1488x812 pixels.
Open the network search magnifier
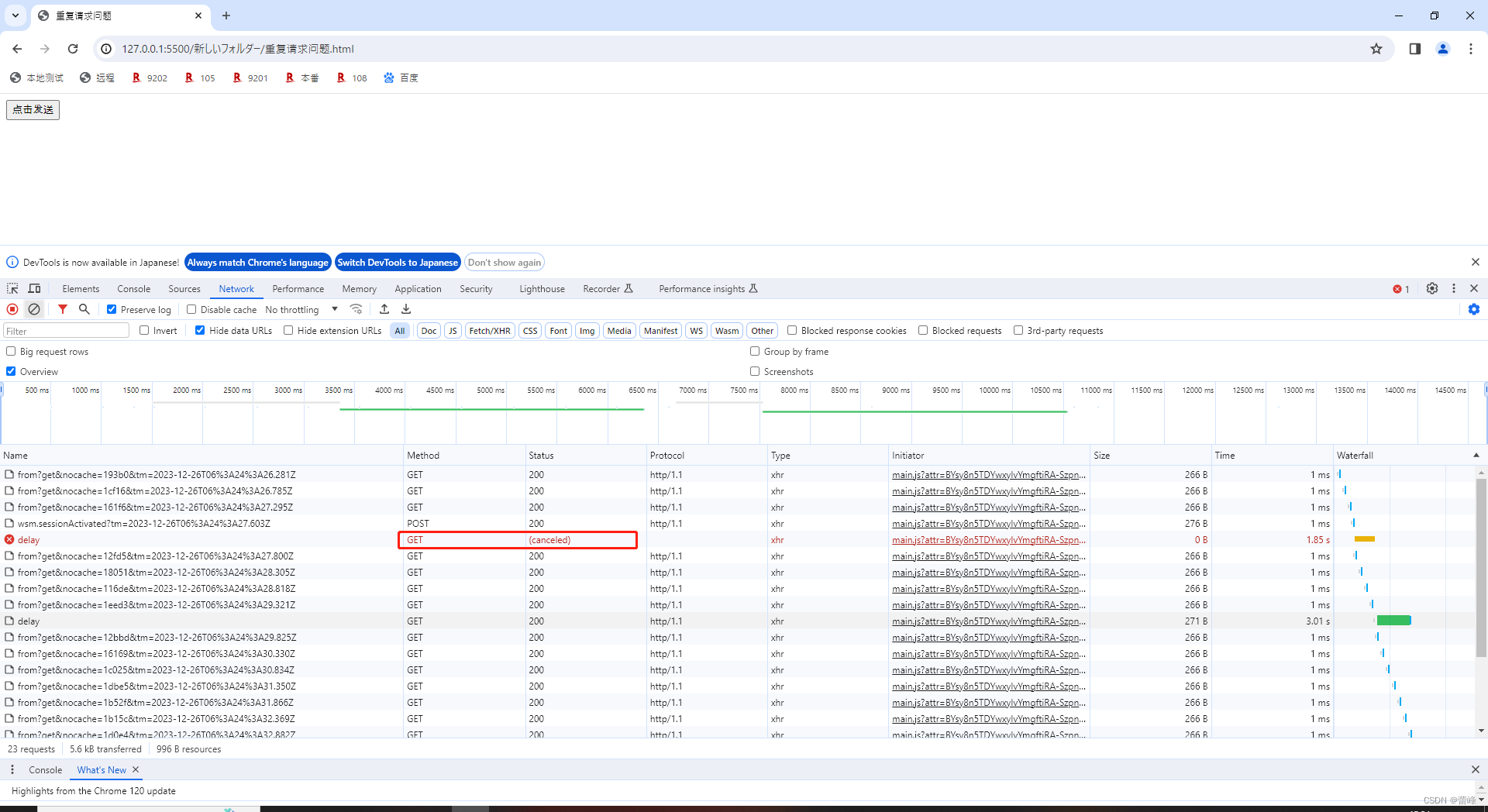84,309
